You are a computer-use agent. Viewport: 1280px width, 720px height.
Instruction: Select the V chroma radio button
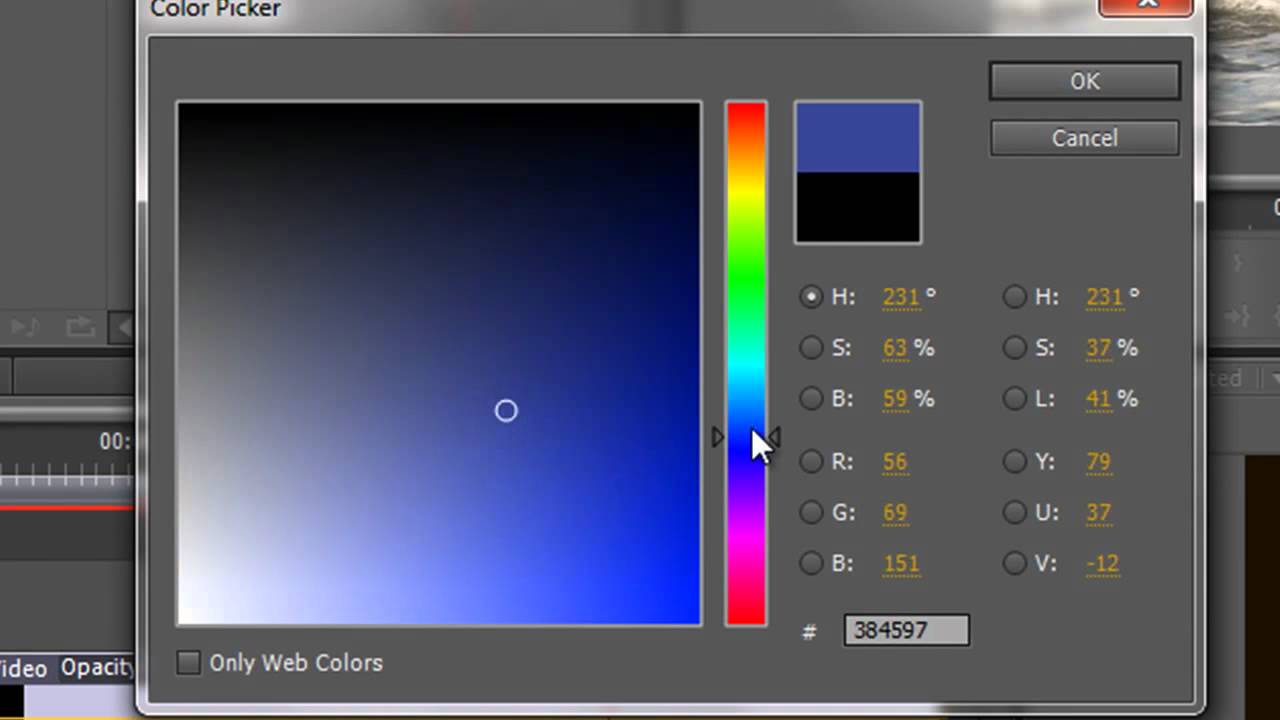(x=1015, y=563)
